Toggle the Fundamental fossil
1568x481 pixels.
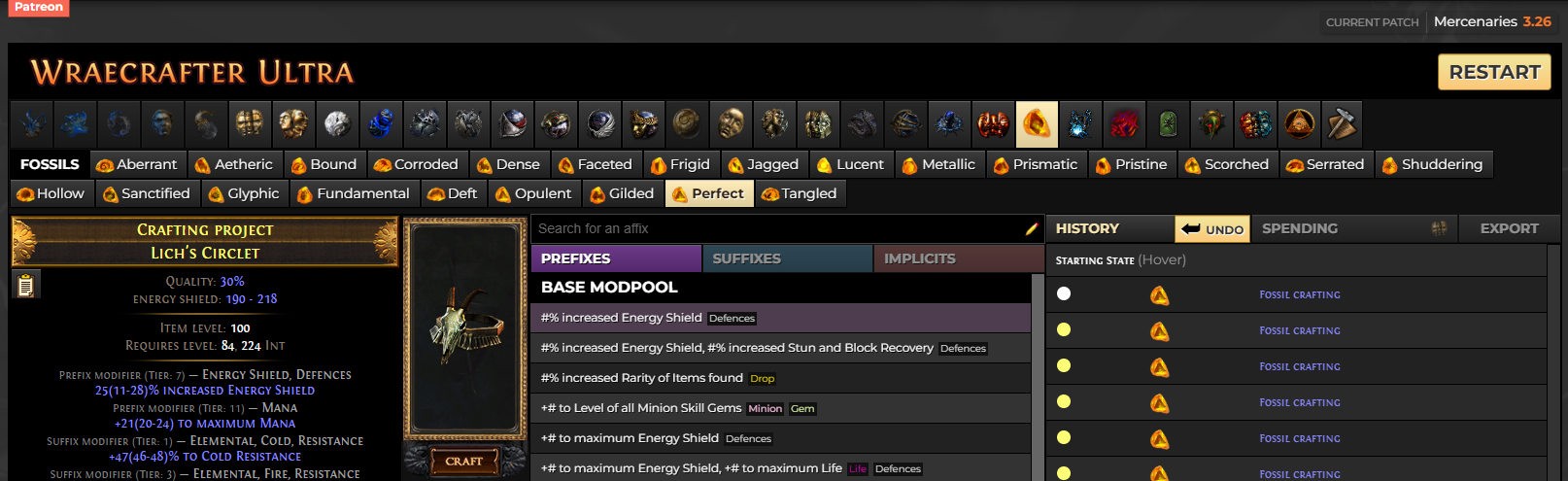354,193
